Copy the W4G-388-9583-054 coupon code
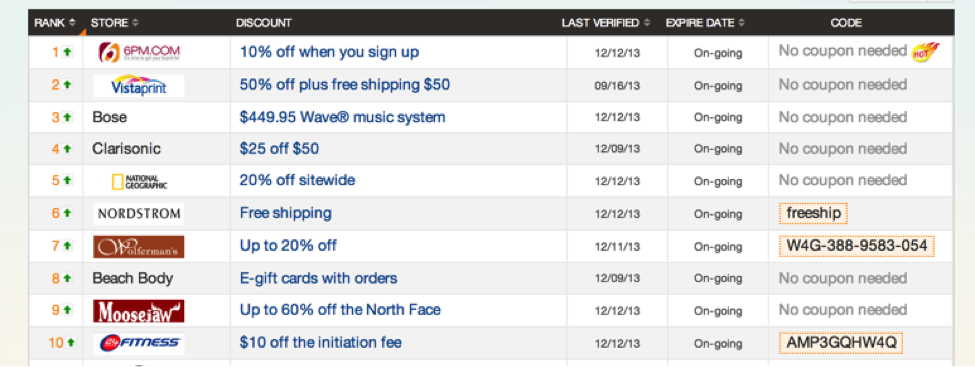The height and width of the screenshot is (367, 975). click(856, 246)
